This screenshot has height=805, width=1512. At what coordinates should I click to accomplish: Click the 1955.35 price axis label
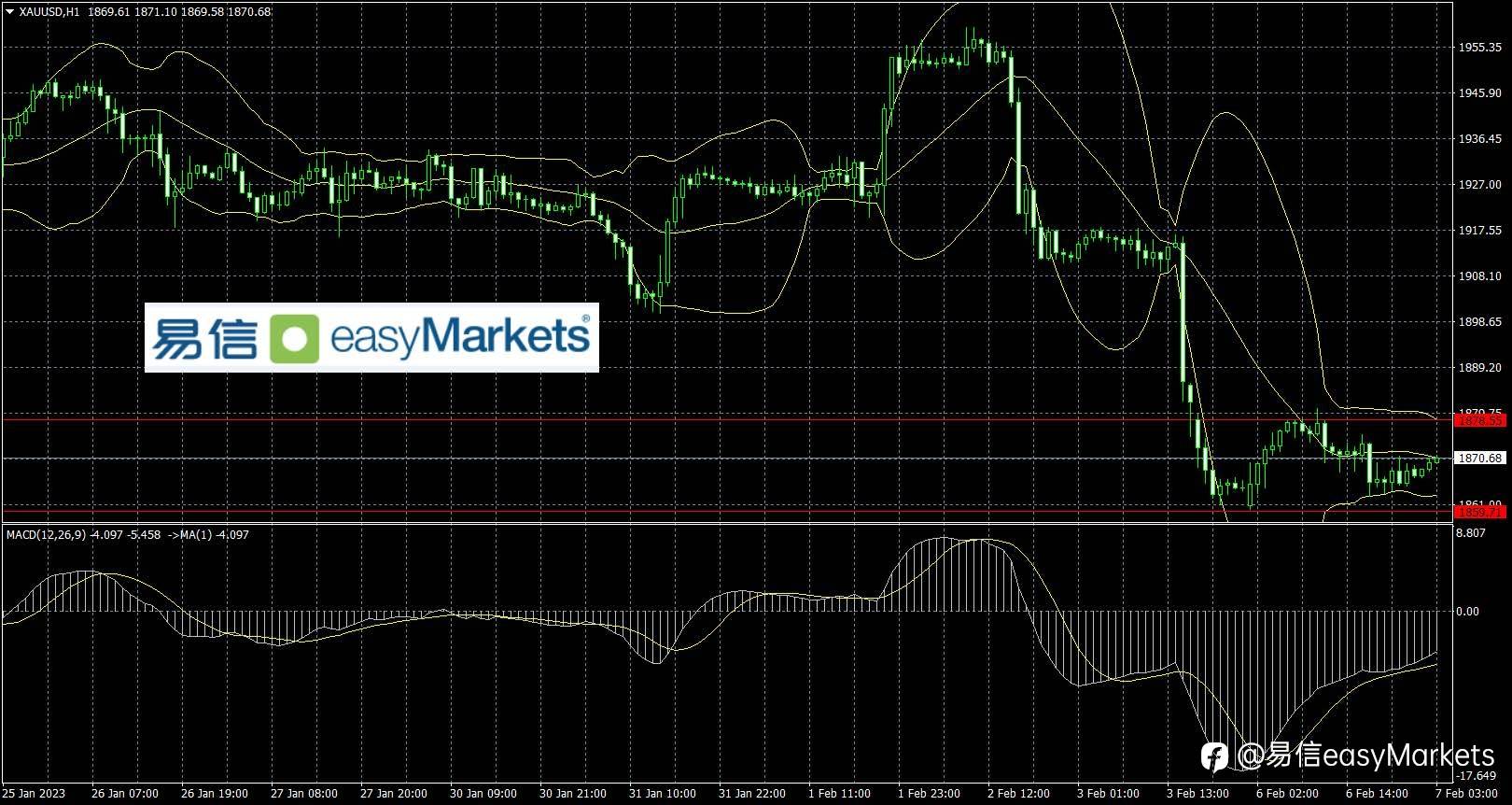(1481, 47)
